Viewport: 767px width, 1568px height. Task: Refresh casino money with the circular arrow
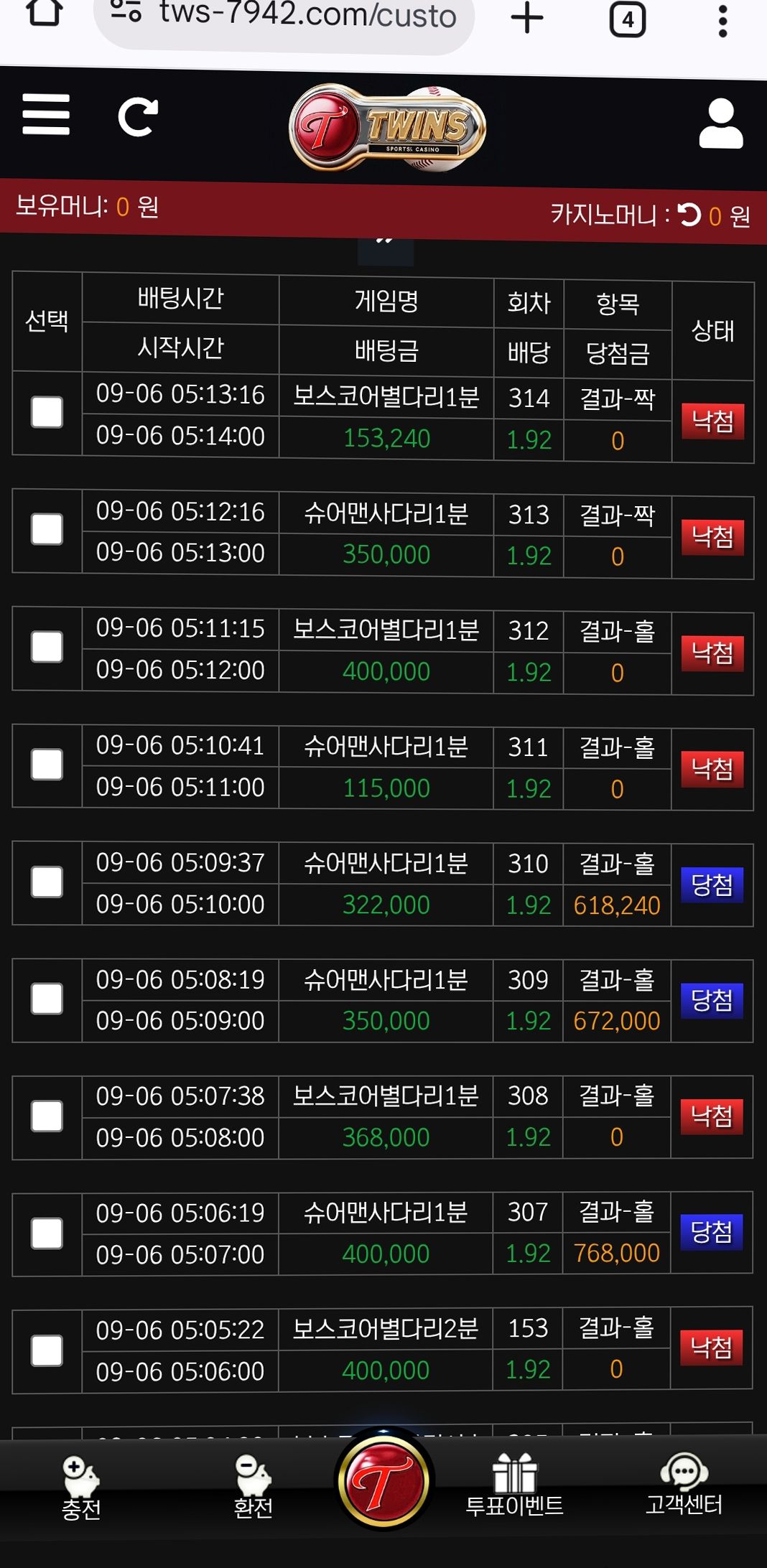(x=689, y=215)
